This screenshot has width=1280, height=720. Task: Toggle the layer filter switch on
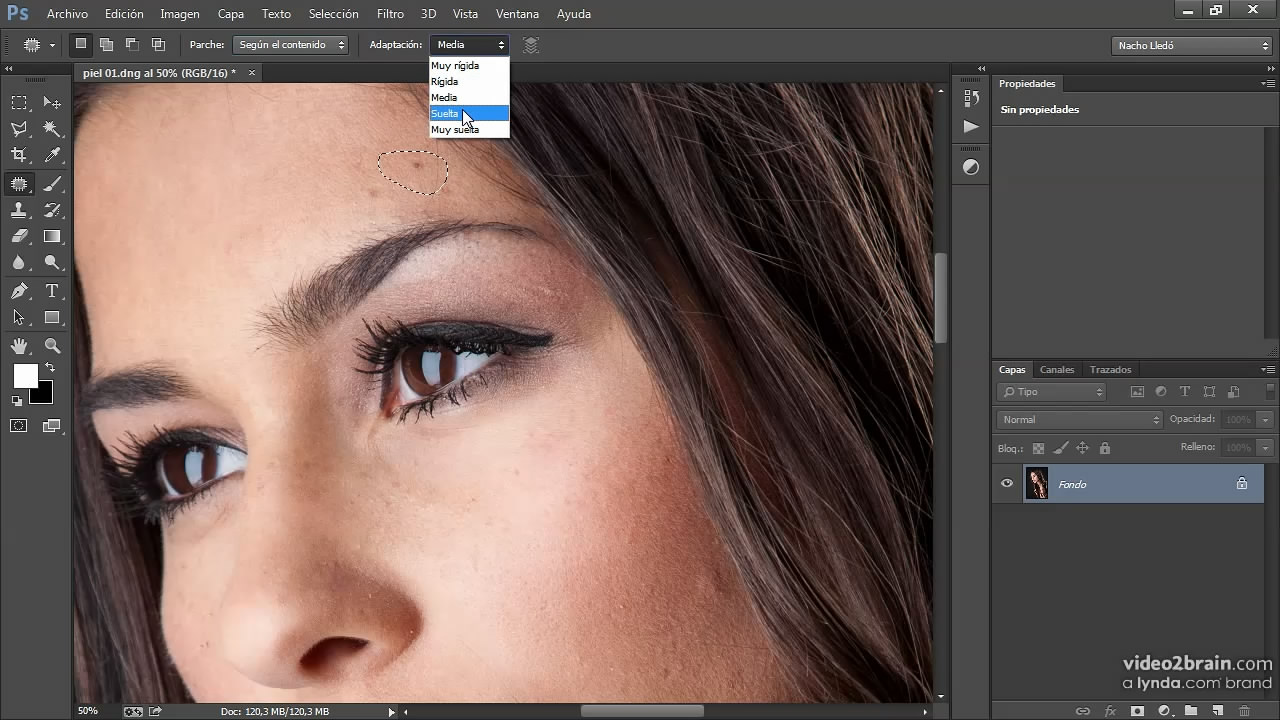[1269, 392]
